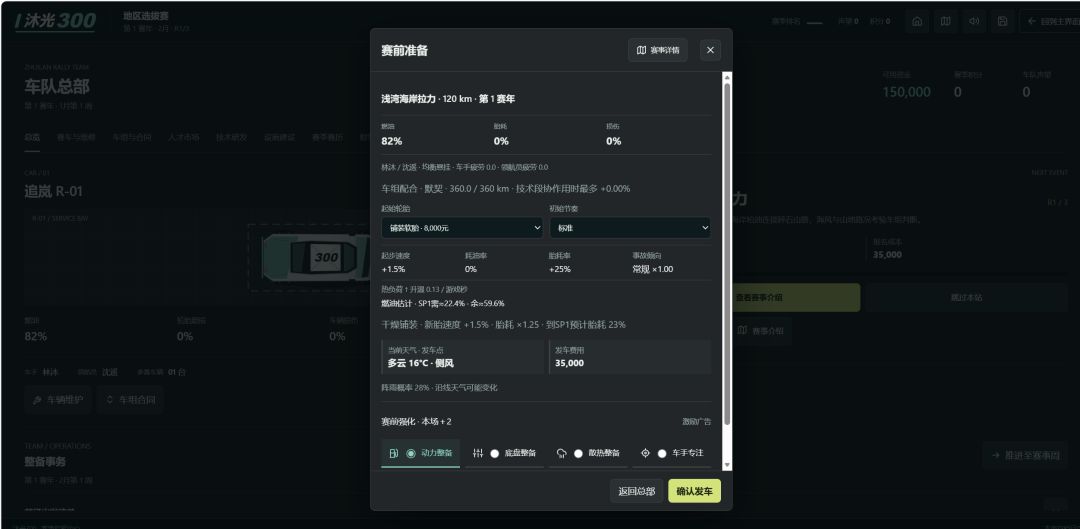The width and height of the screenshot is (1080, 529).
Task: Click the dialog scrollbar down arrow
Action: [x=727, y=466]
